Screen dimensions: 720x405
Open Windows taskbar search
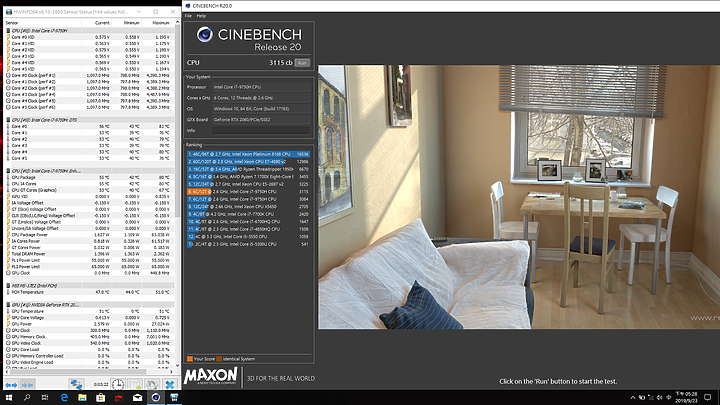(27, 398)
